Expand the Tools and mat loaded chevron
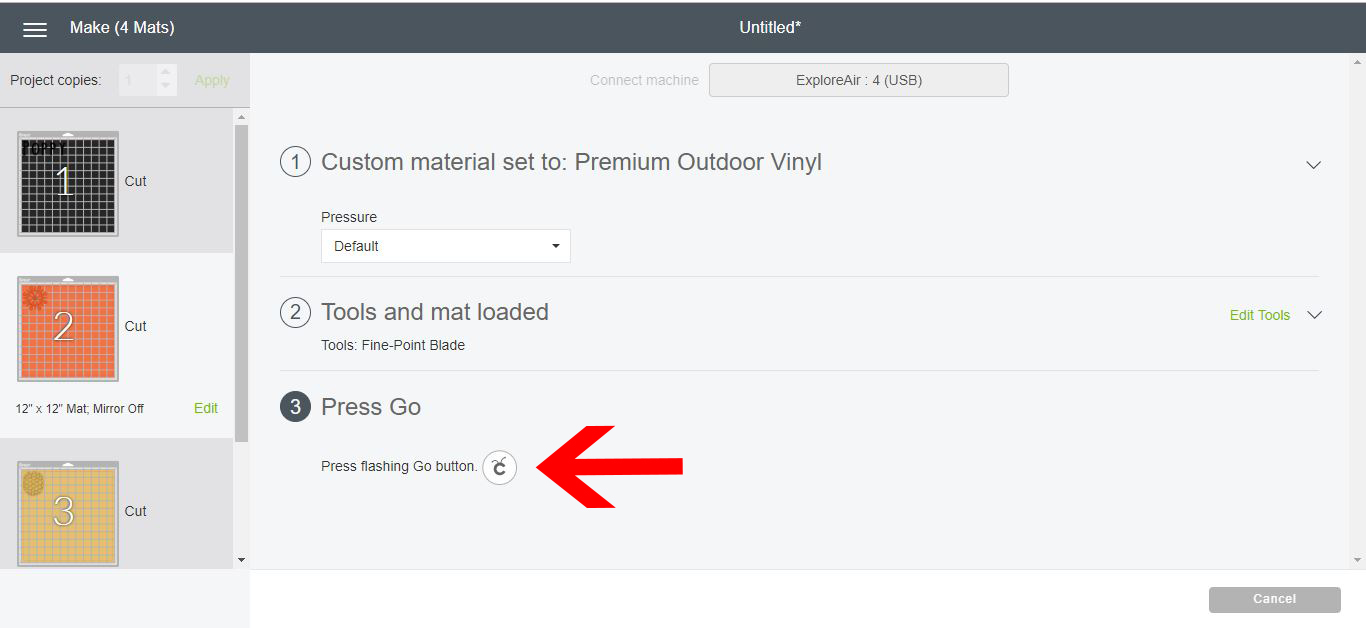This screenshot has height=628, width=1366. point(1315,315)
